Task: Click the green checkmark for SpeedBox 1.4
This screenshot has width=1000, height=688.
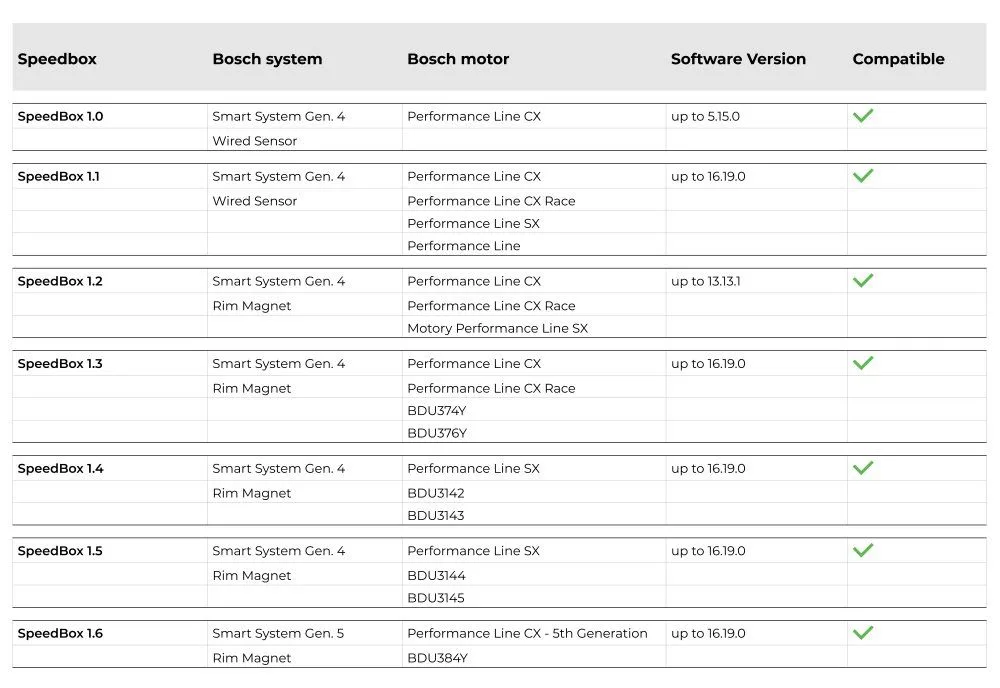Action: pyautogui.click(x=863, y=468)
